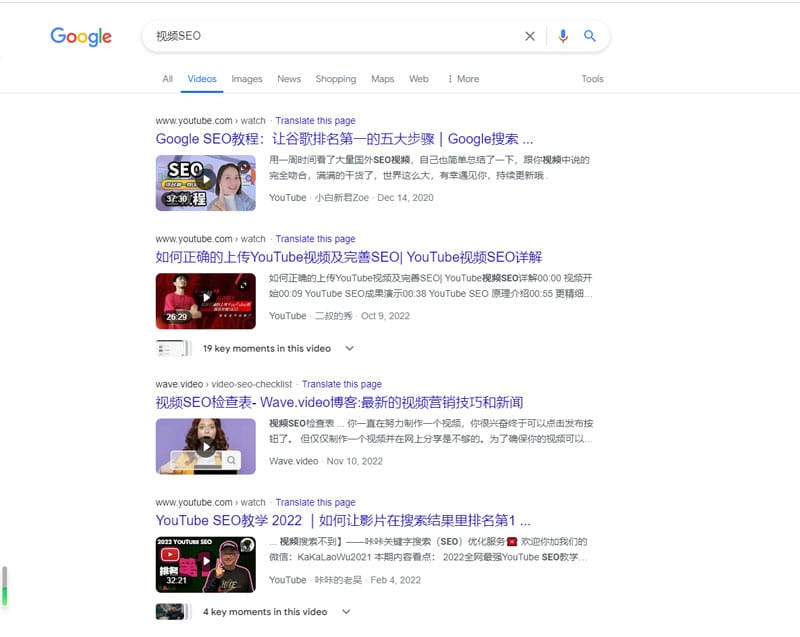Click the 19 key moments preview thumbnail
The width and height of the screenshot is (800, 637).
173,348
